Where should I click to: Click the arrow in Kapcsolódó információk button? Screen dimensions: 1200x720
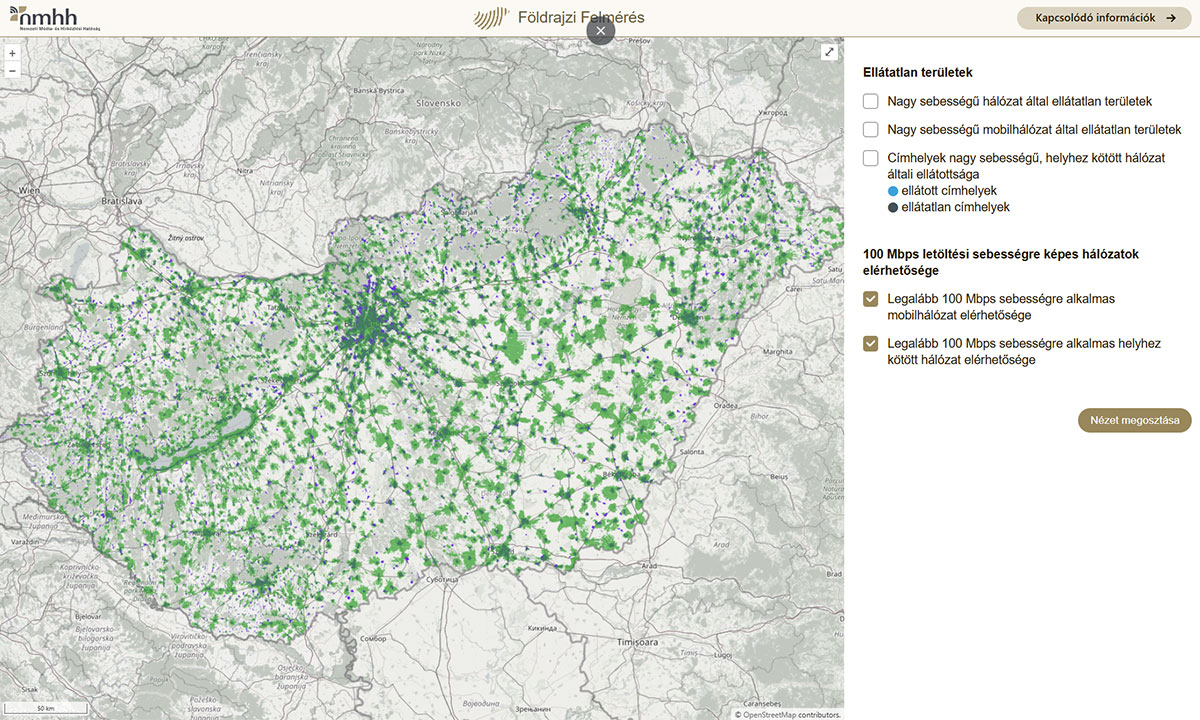click(1171, 18)
